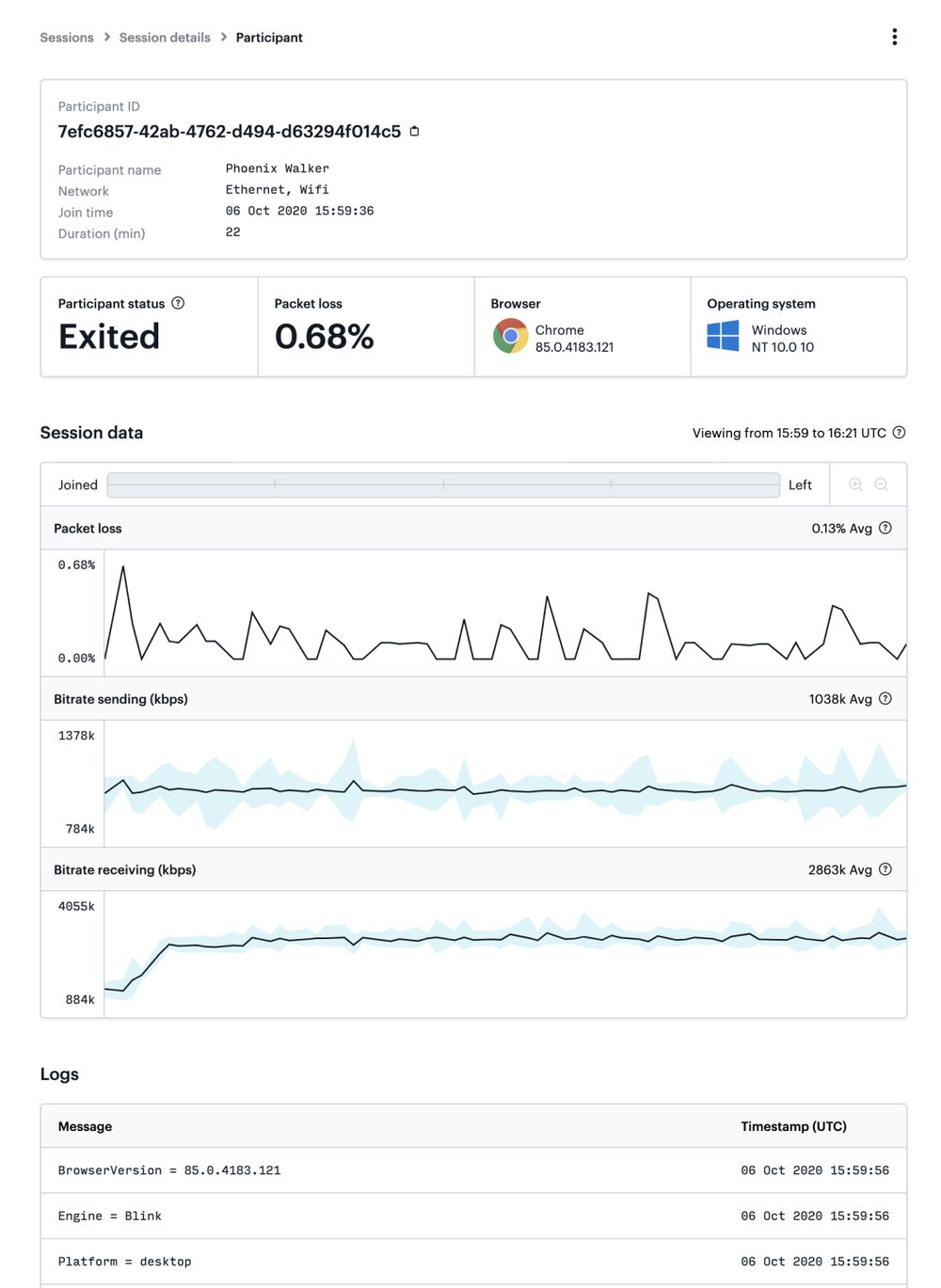Open the help tooltip next to Viewing range
This screenshot has width=941, height=1288.
click(x=899, y=433)
